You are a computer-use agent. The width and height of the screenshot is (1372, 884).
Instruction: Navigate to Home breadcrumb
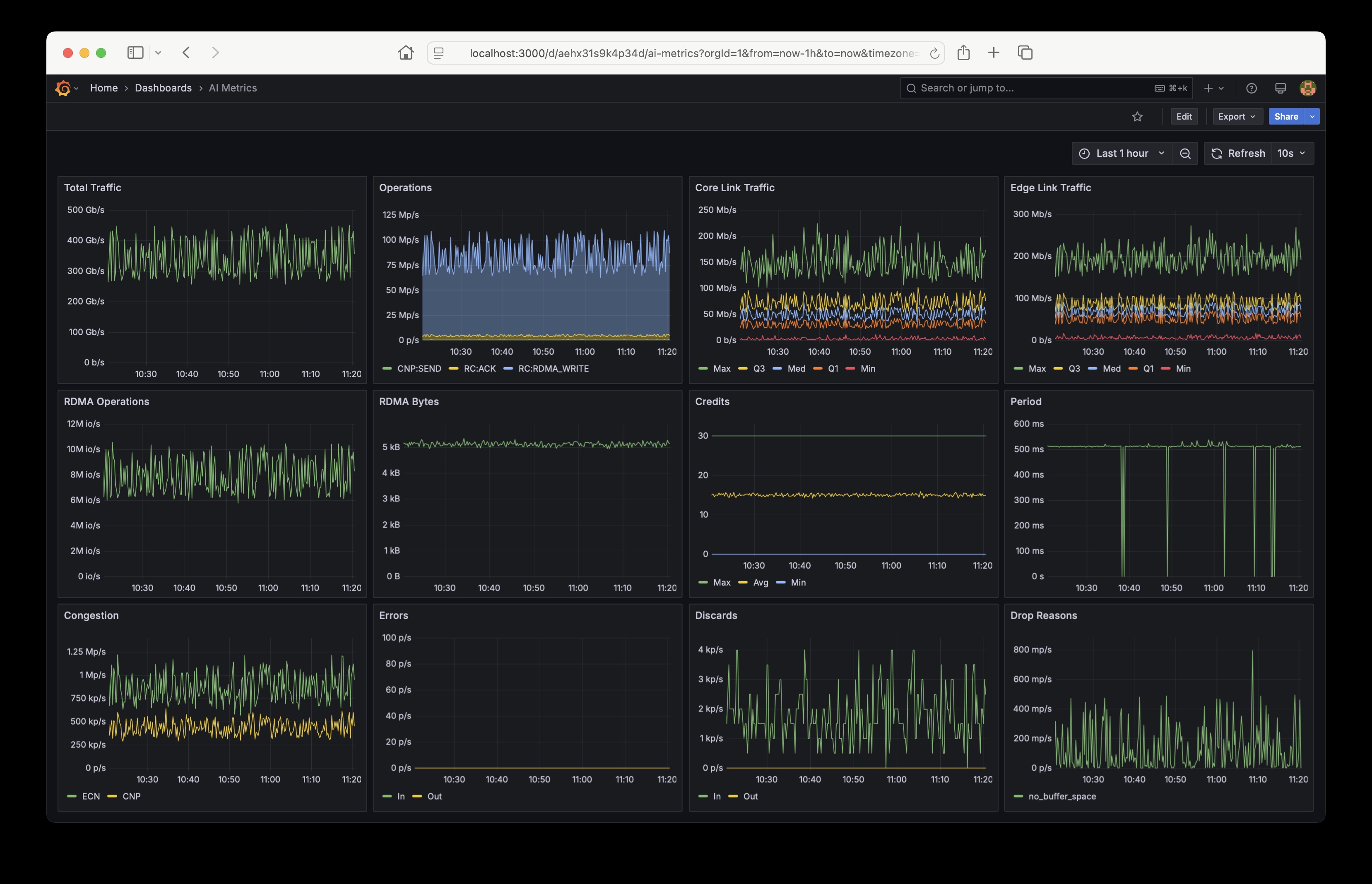pos(104,88)
